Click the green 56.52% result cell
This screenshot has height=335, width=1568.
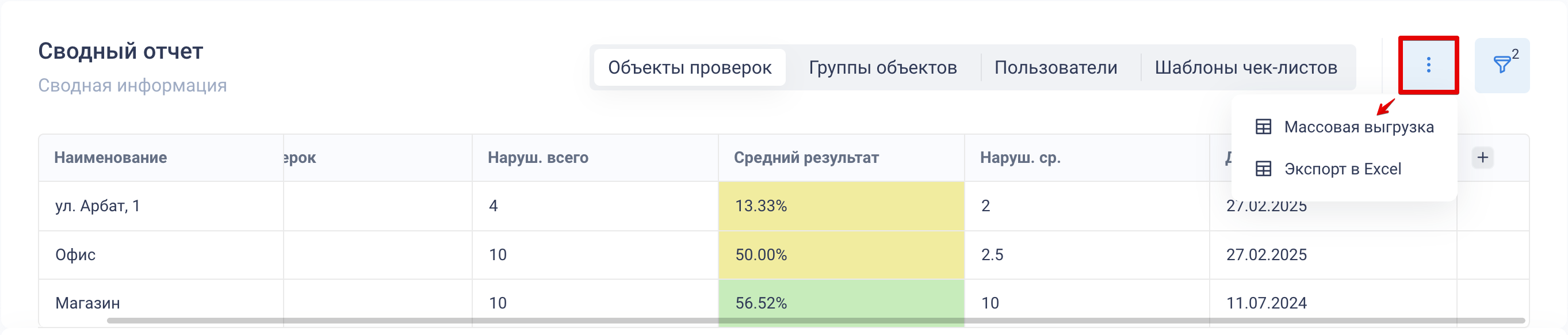pos(841,303)
